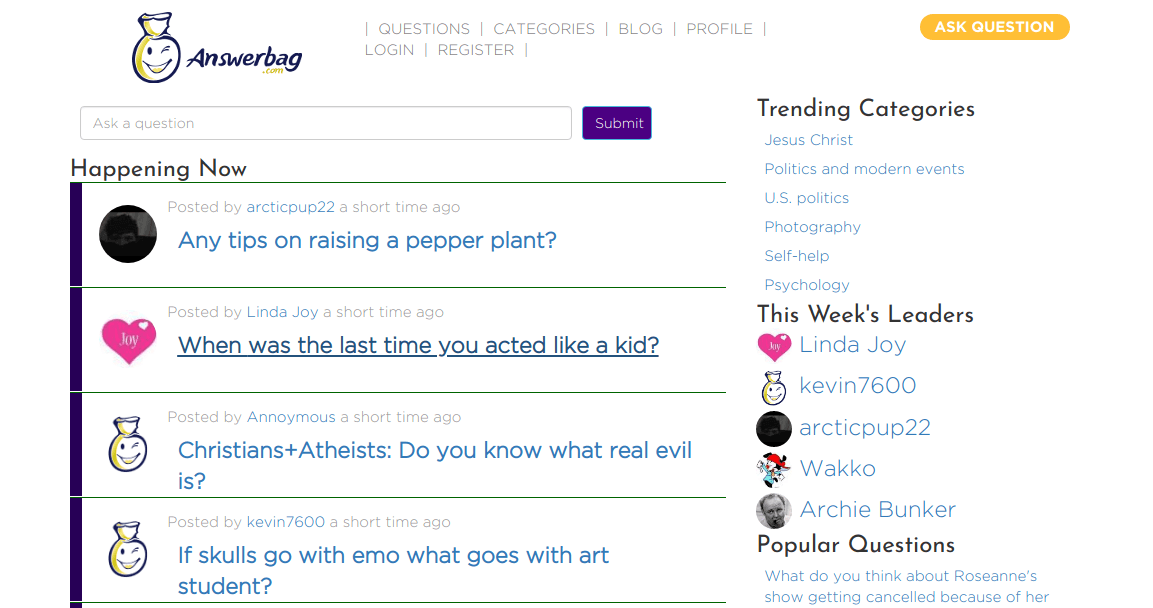The height and width of the screenshot is (608, 1153).
Task: Open the Roseanne show popular question
Action: click(906, 587)
